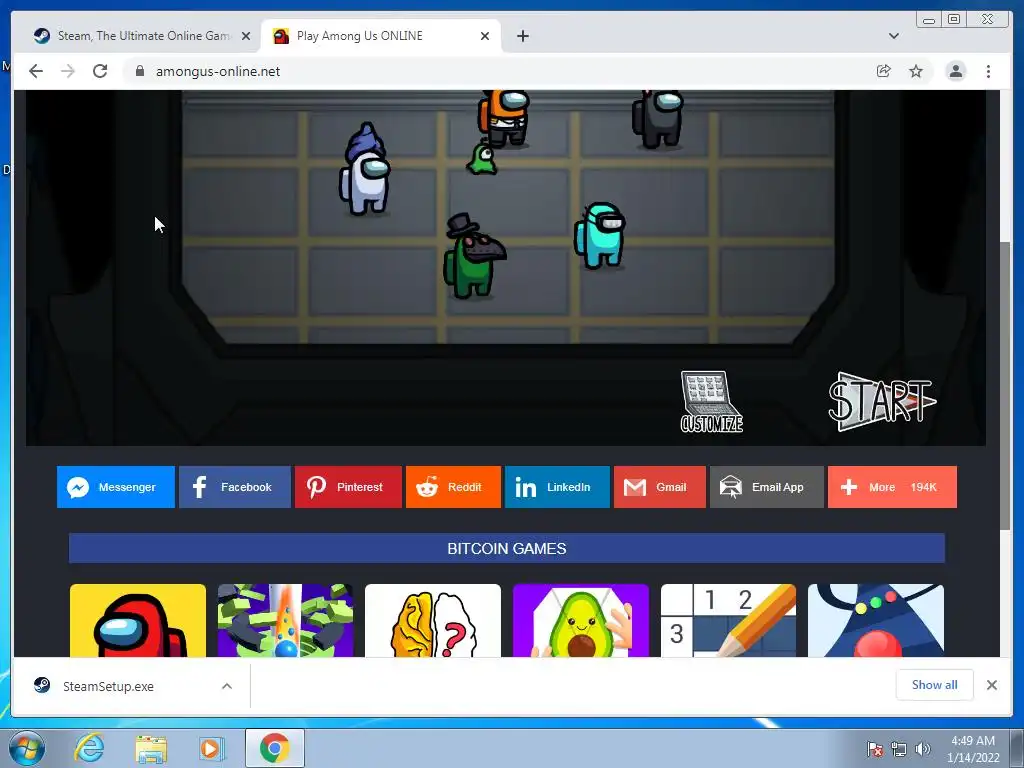Close the downloads bar
The width and height of the screenshot is (1024, 768).
click(x=992, y=685)
